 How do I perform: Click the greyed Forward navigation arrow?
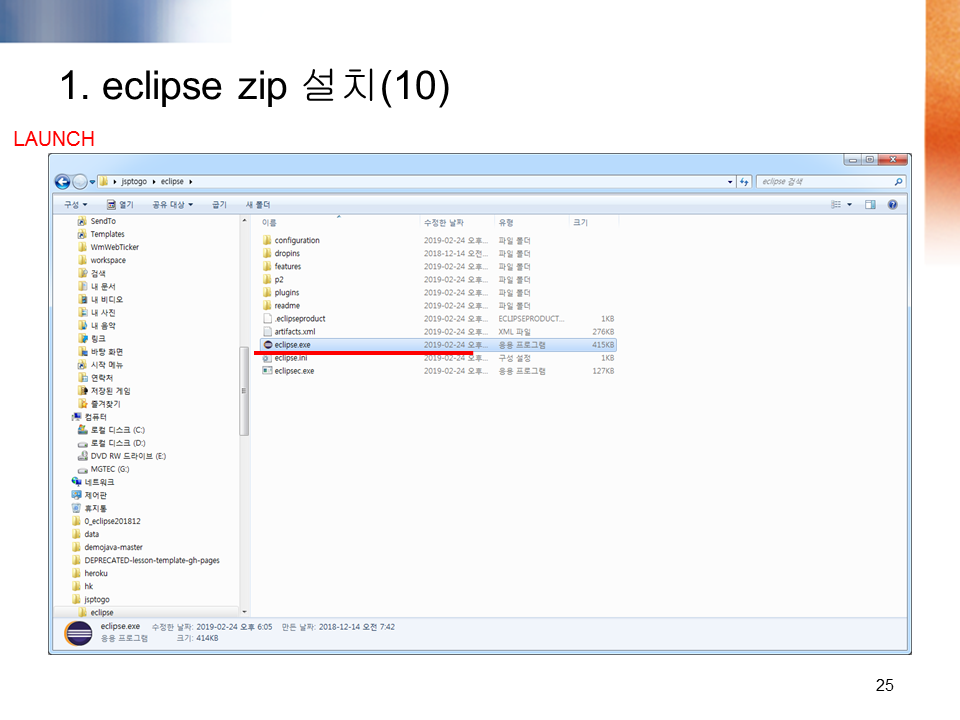80,182
